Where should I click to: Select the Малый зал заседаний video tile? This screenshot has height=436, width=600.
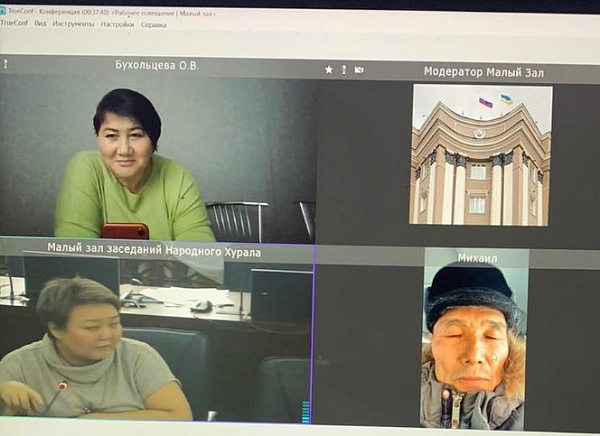[155, 340]
